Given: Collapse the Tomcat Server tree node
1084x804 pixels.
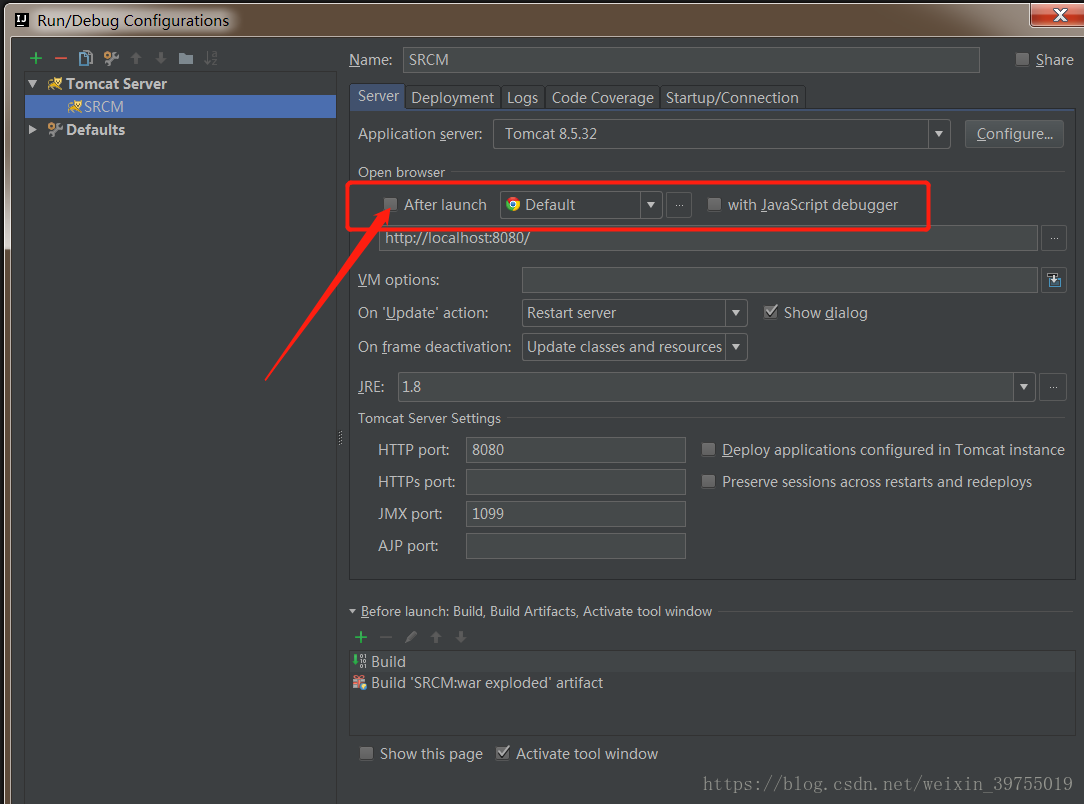Looking at the screenshot, I should 33,84.
